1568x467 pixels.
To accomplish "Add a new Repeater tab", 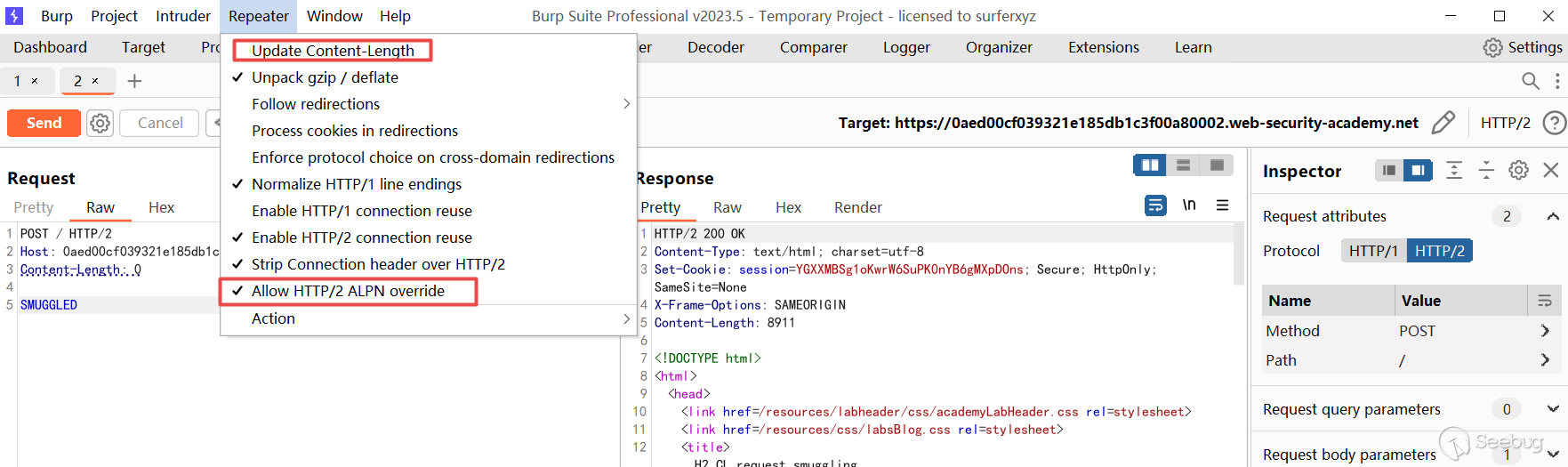I will pyautogui.click(x=135, y=81).
